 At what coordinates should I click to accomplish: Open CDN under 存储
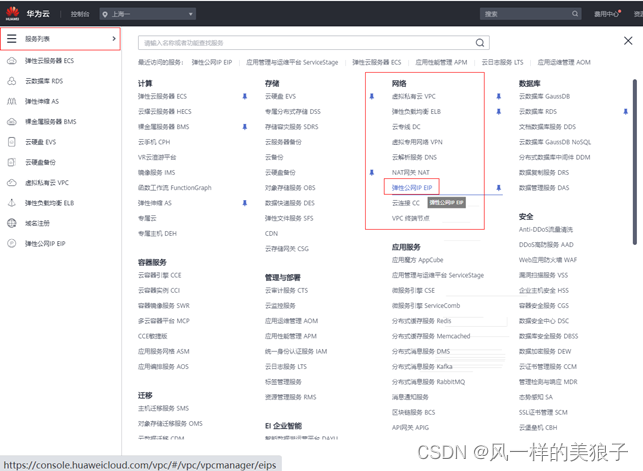(x=271, y=234)
